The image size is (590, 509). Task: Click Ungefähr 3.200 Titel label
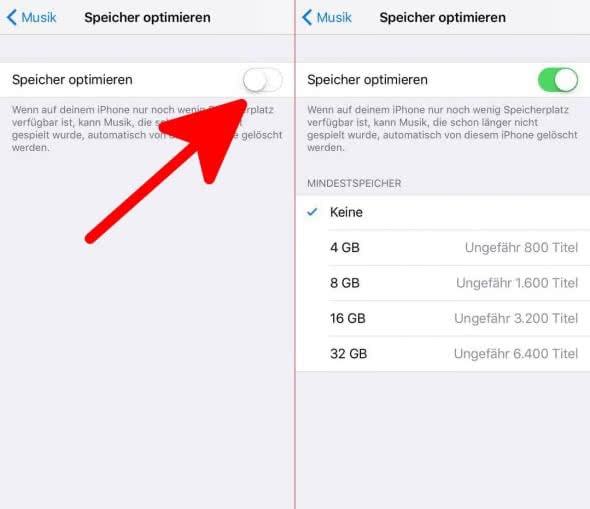coord(516,318)
